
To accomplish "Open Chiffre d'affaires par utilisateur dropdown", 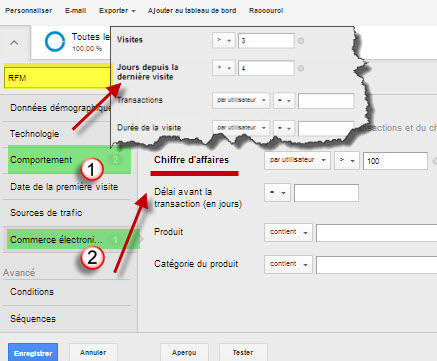I will (x=297, y=160).
